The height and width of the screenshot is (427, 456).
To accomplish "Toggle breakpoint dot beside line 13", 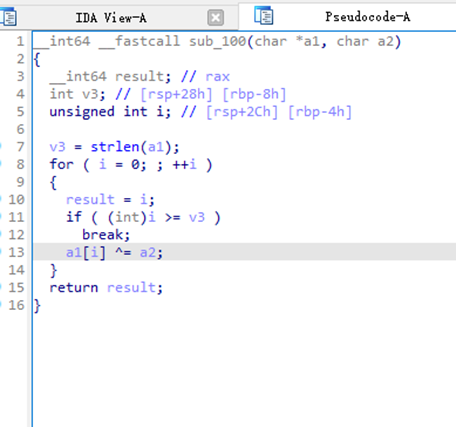I will pyautogui.click(x=0, y=252).
